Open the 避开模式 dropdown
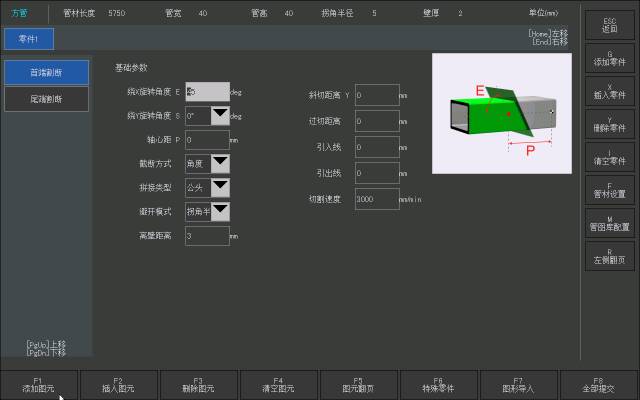This screenshot has height=400, width=640. coord(220,212)
